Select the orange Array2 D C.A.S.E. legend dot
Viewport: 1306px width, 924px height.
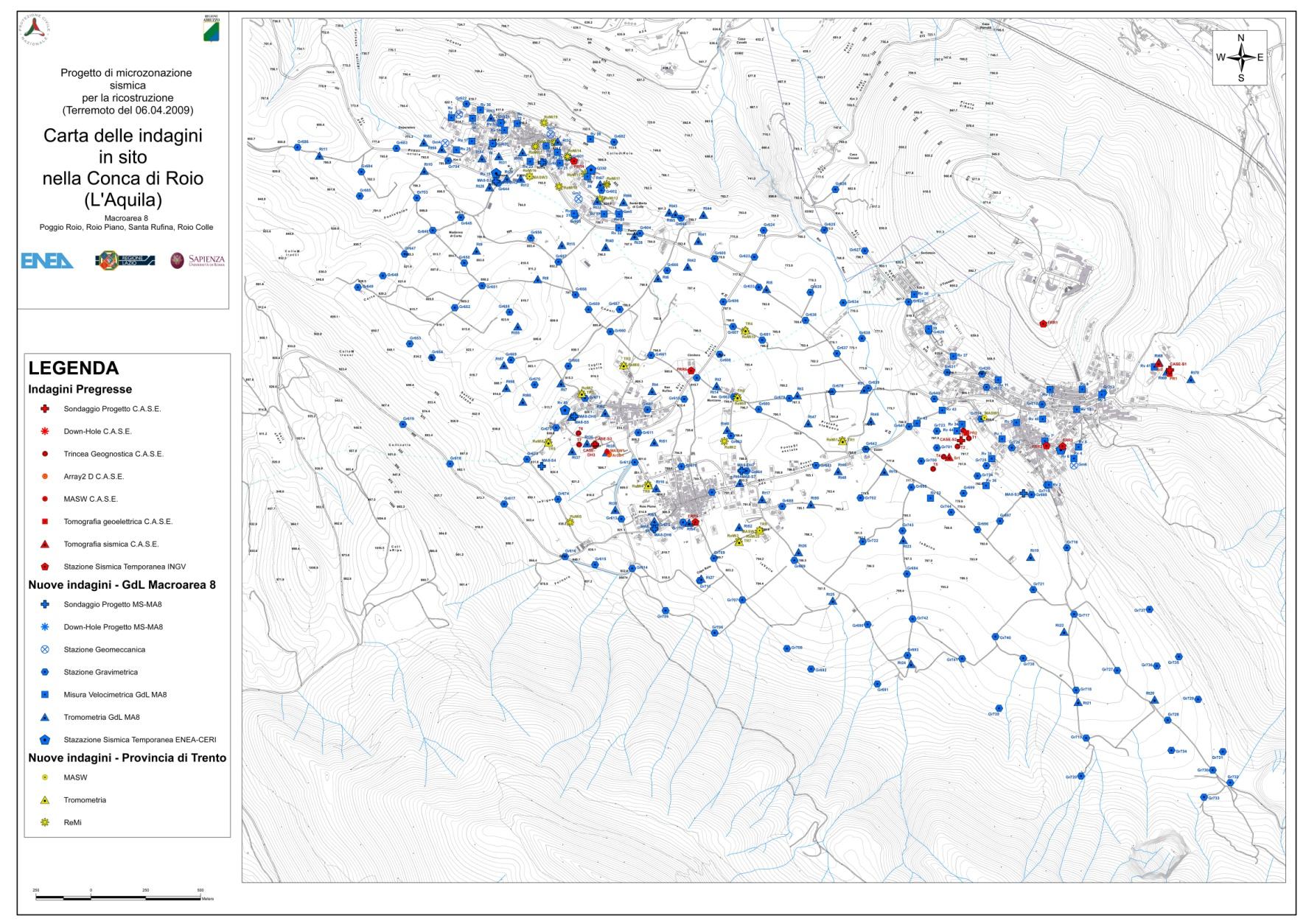point(45,477)
